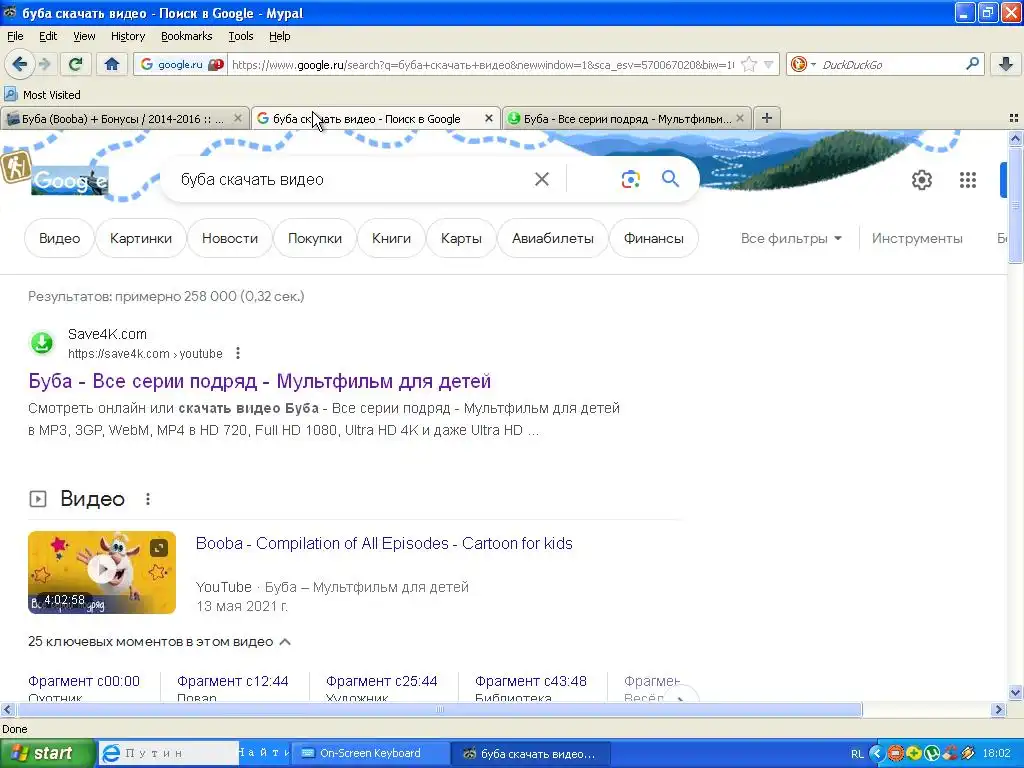Click the browser forward arrow
This screenshot has height=768, width=1024.
[x=45, y=64]
